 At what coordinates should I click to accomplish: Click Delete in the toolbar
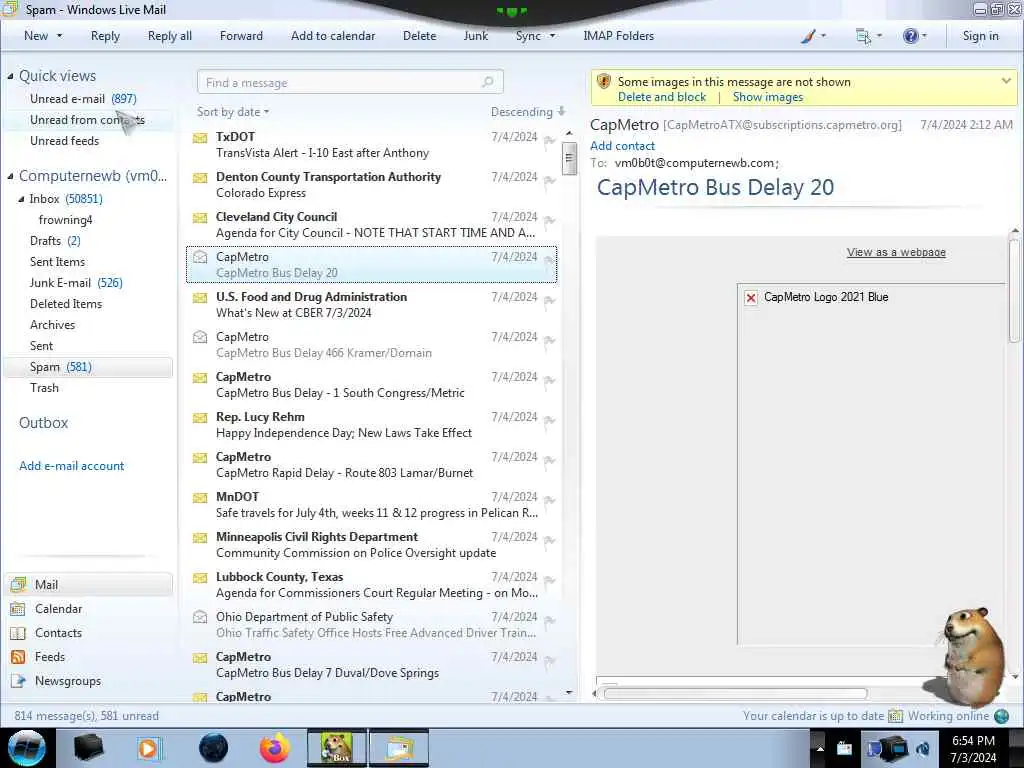[x=419, y=36]
